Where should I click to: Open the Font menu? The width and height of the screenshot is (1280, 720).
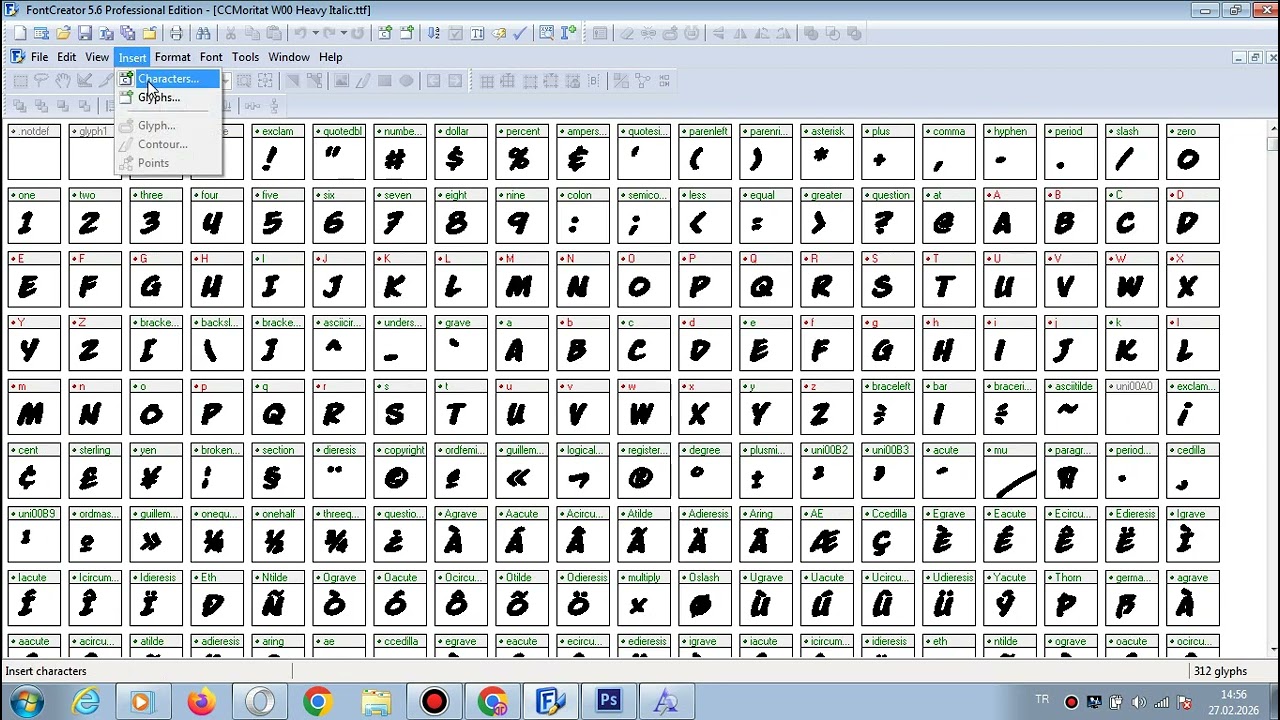[211, 57]
